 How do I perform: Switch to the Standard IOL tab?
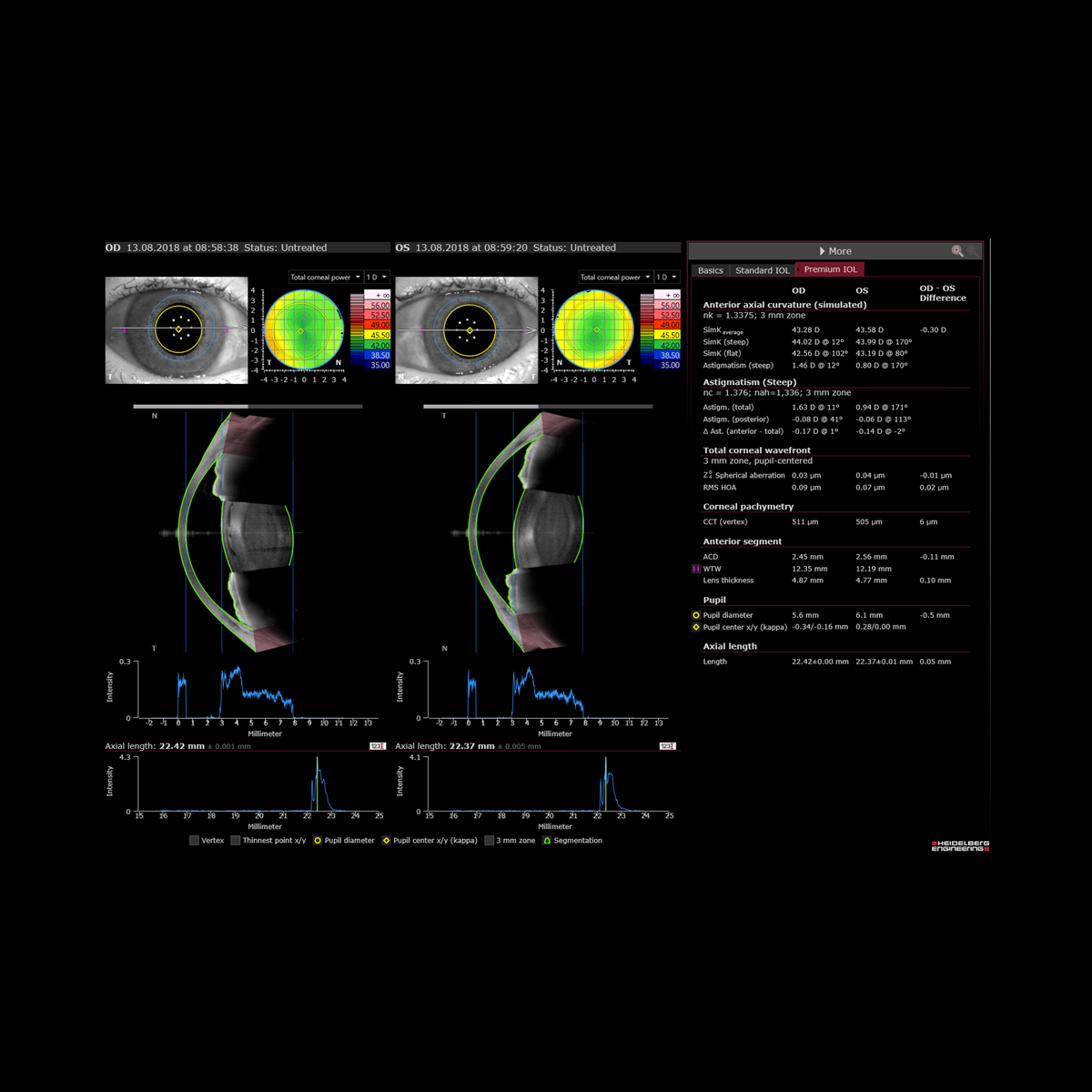pos(762,270)
